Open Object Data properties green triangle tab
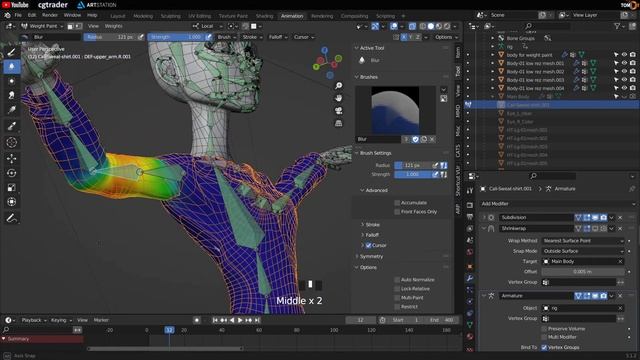This screenshot has width=640, height=360. pyautogui.click(x=470, y=325)
